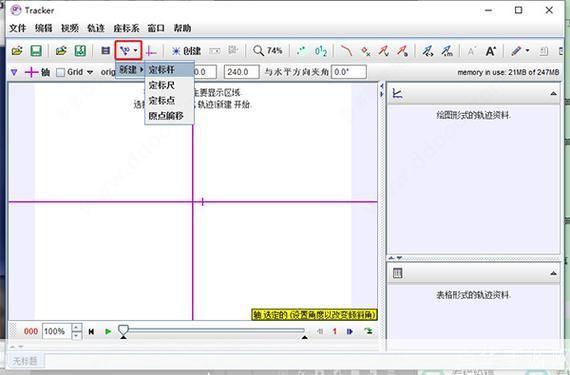The width and height of the screenshot is (570, 375).
Task: Click the 创建 track create button
Action: point(186,51)
